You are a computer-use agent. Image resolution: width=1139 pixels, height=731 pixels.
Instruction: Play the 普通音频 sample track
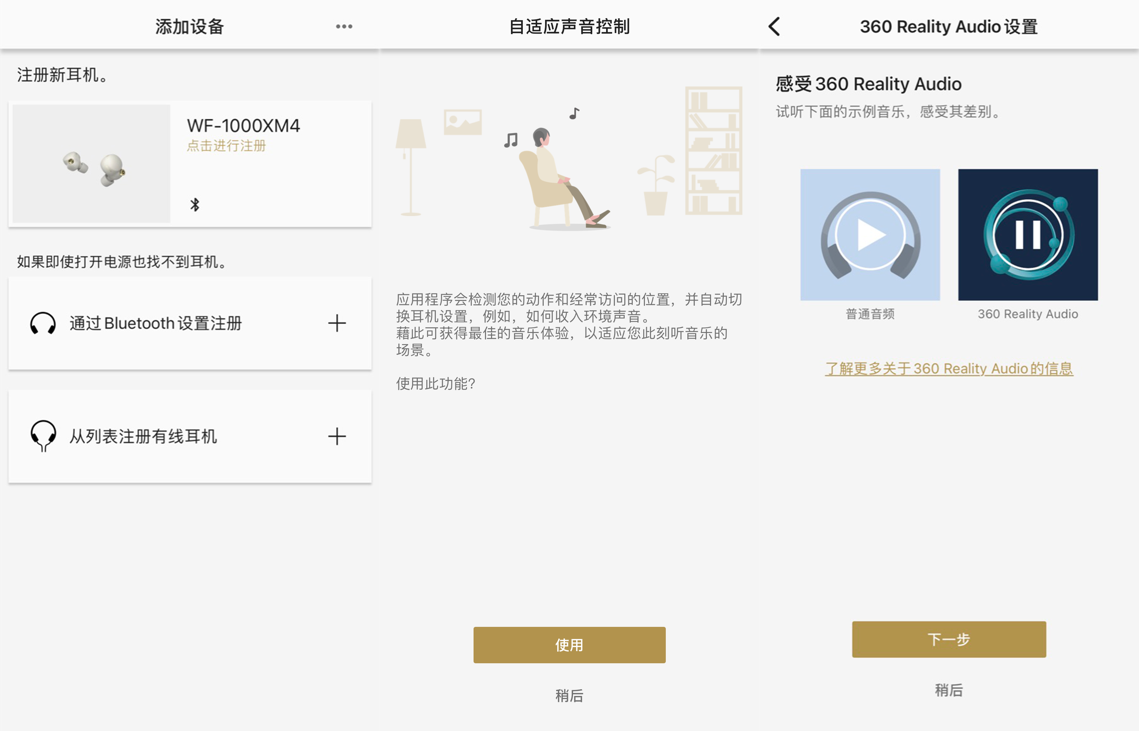[x=870, y=235]
